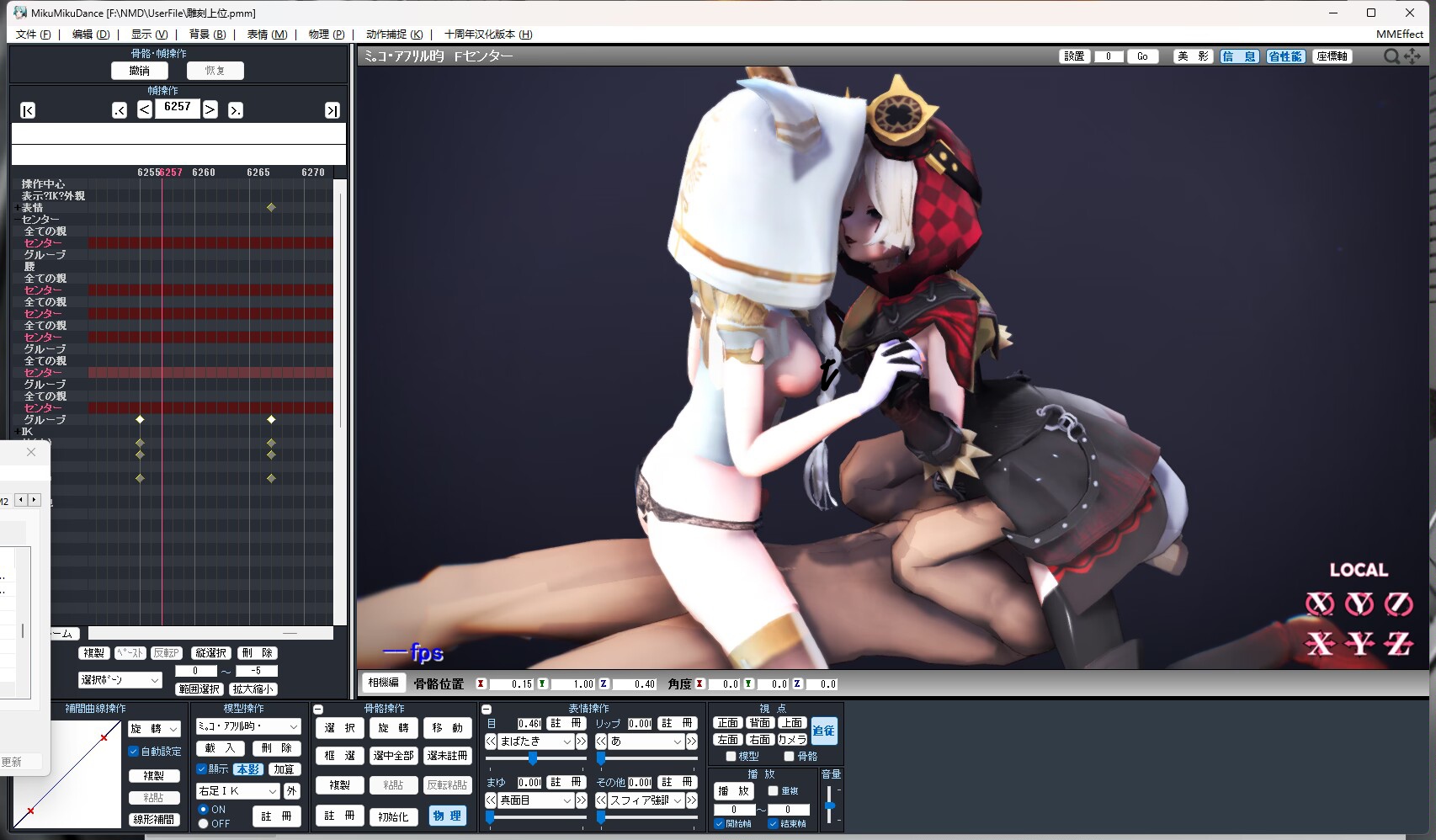Image resolution: width=1436 pixels, height=840 pixels.
Task: Click previous eye morph arrow beside まばたき
Action: pos(491,742)
